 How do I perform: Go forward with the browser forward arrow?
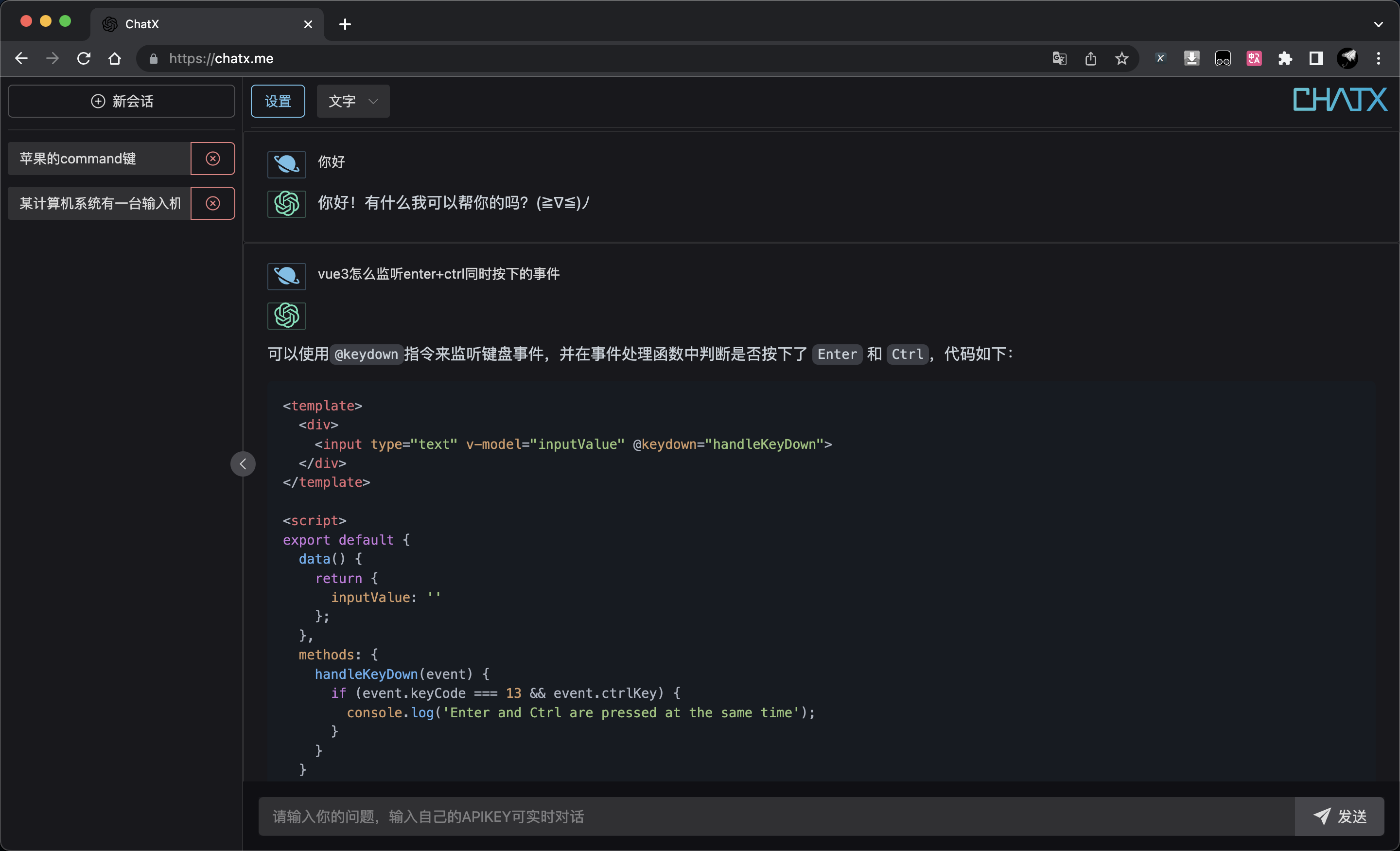[52, 58]
